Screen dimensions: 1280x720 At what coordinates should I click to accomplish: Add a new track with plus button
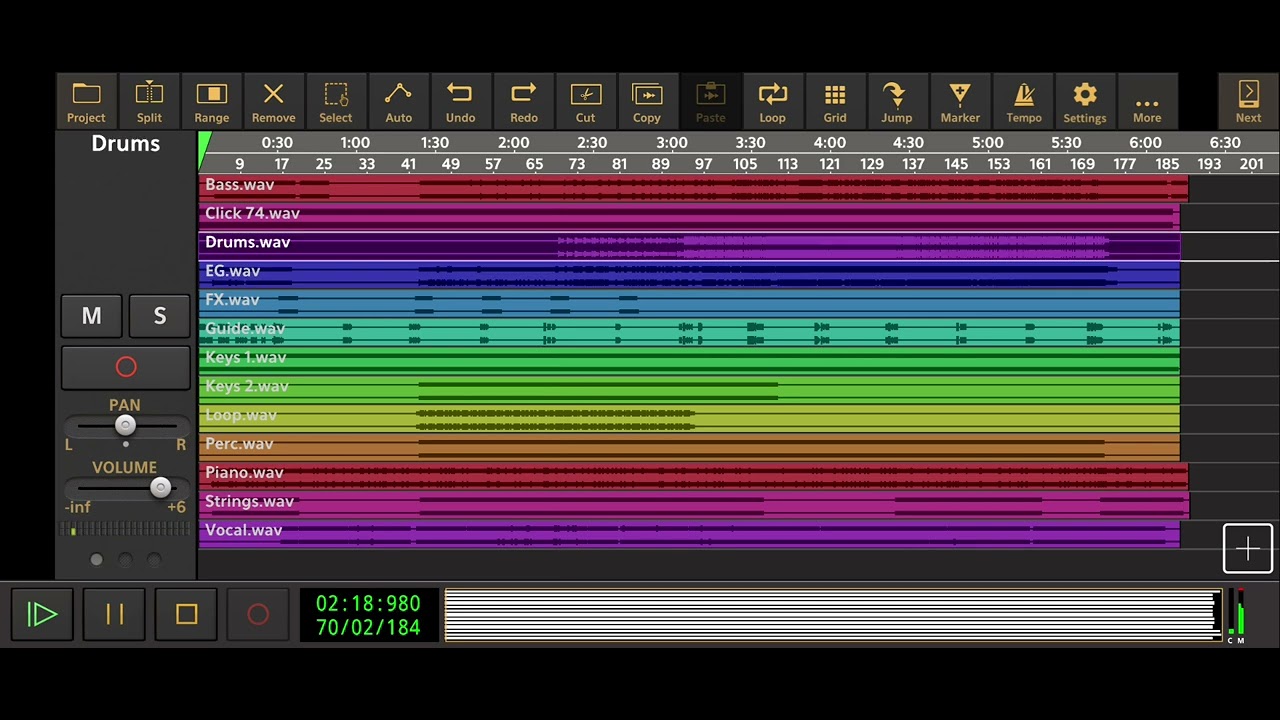[1248, 548]
